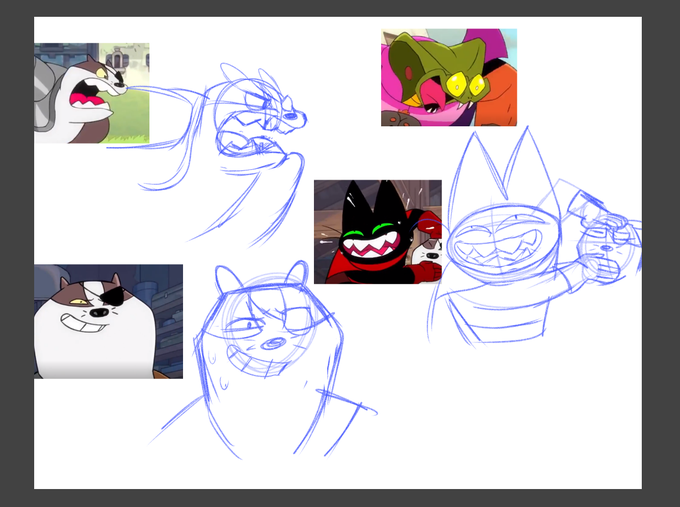Select the green snake reference image
Screen dimensions: 680x507
(x=449, y=77)
